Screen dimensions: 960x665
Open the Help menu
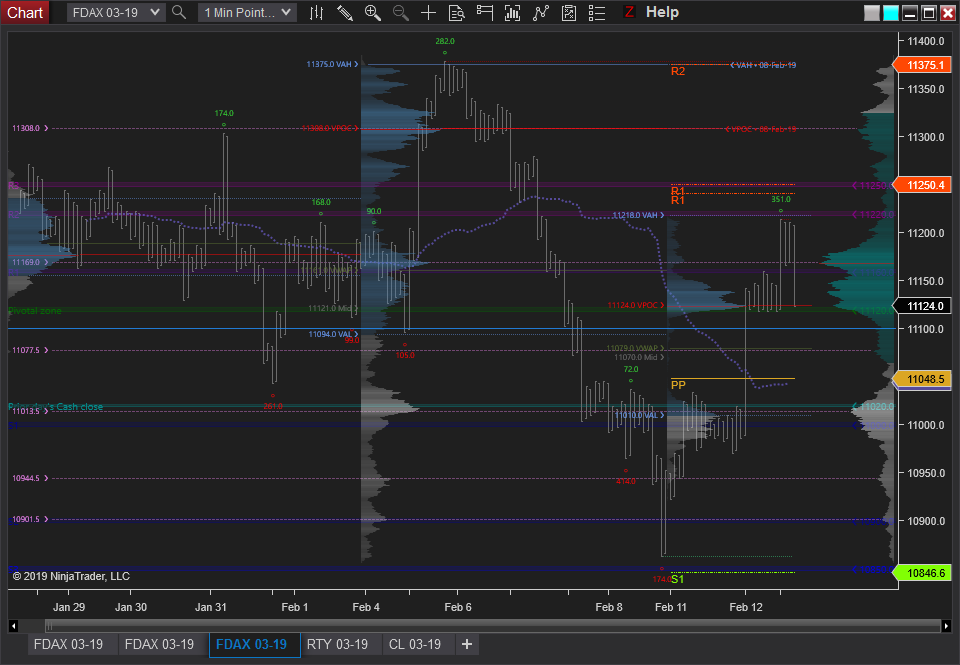click(x=662, y=12)
